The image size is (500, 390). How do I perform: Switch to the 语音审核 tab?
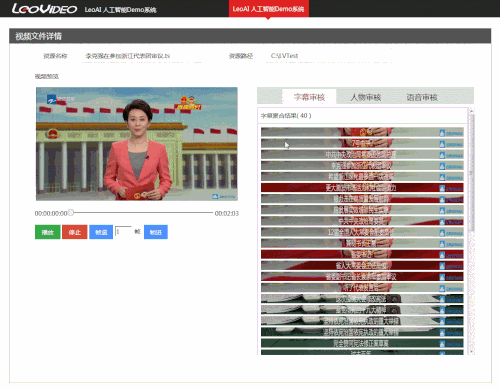[x=422, y=97]
